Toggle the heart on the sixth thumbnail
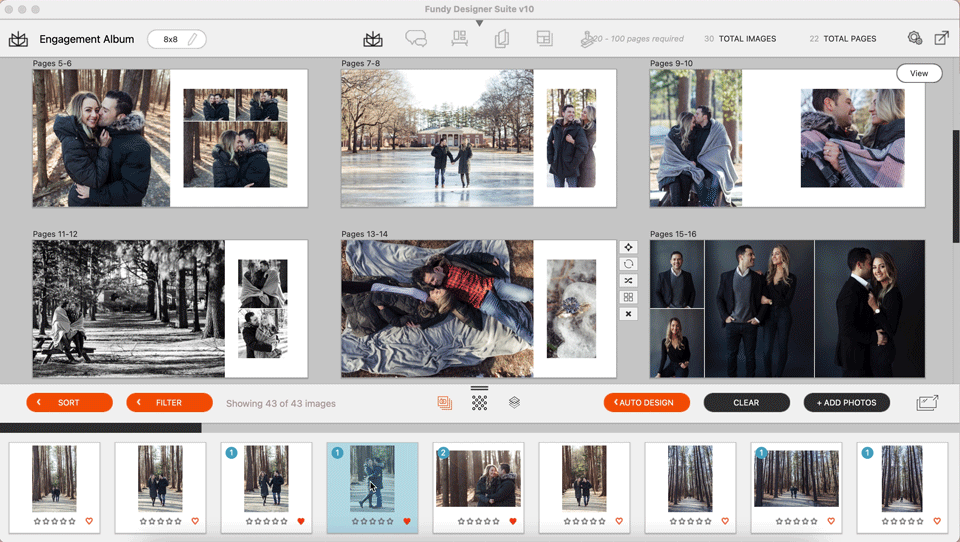The height and width of the screenshot is (542, 960). 619,521
